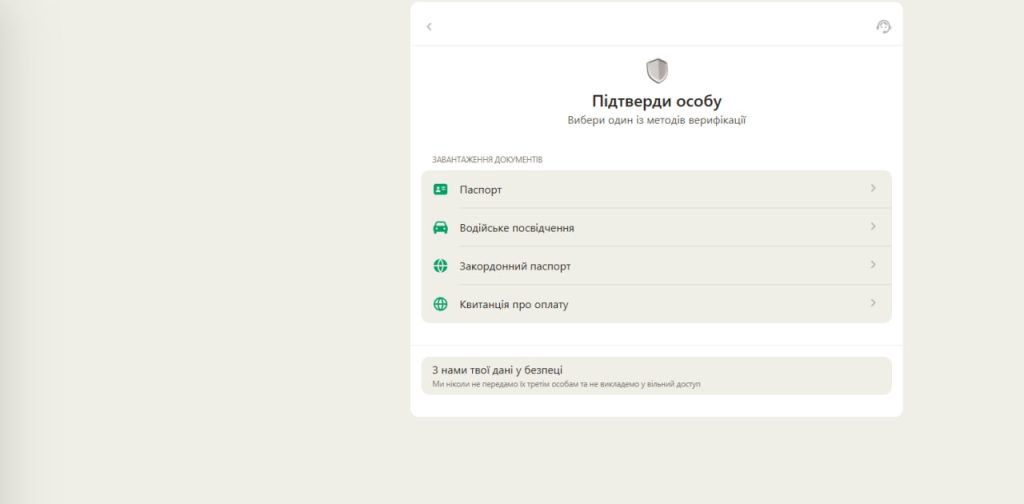Click globe icon next to Квитанція про оплату
The height and width of the screenshot is (504, 1024).
pos(440,304)
